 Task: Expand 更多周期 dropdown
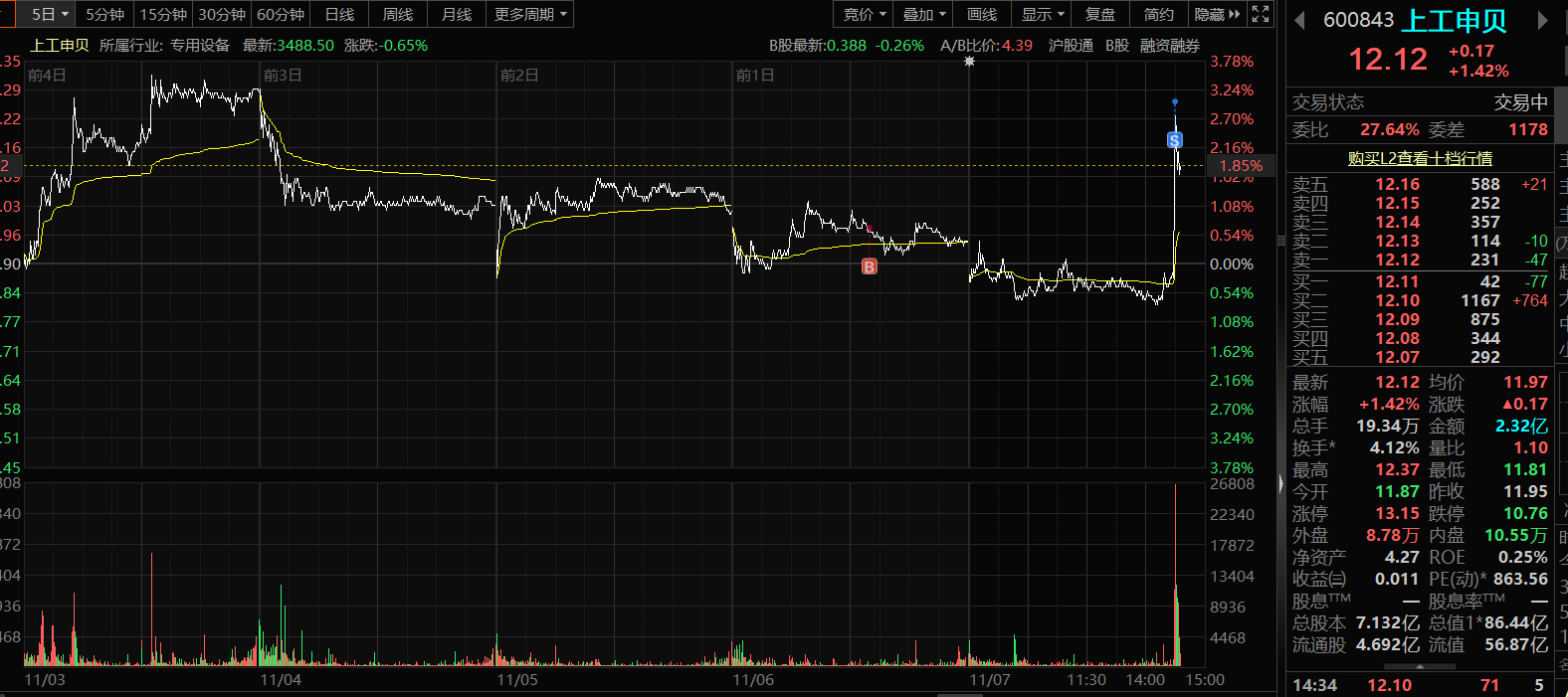[x=531, y=14]
